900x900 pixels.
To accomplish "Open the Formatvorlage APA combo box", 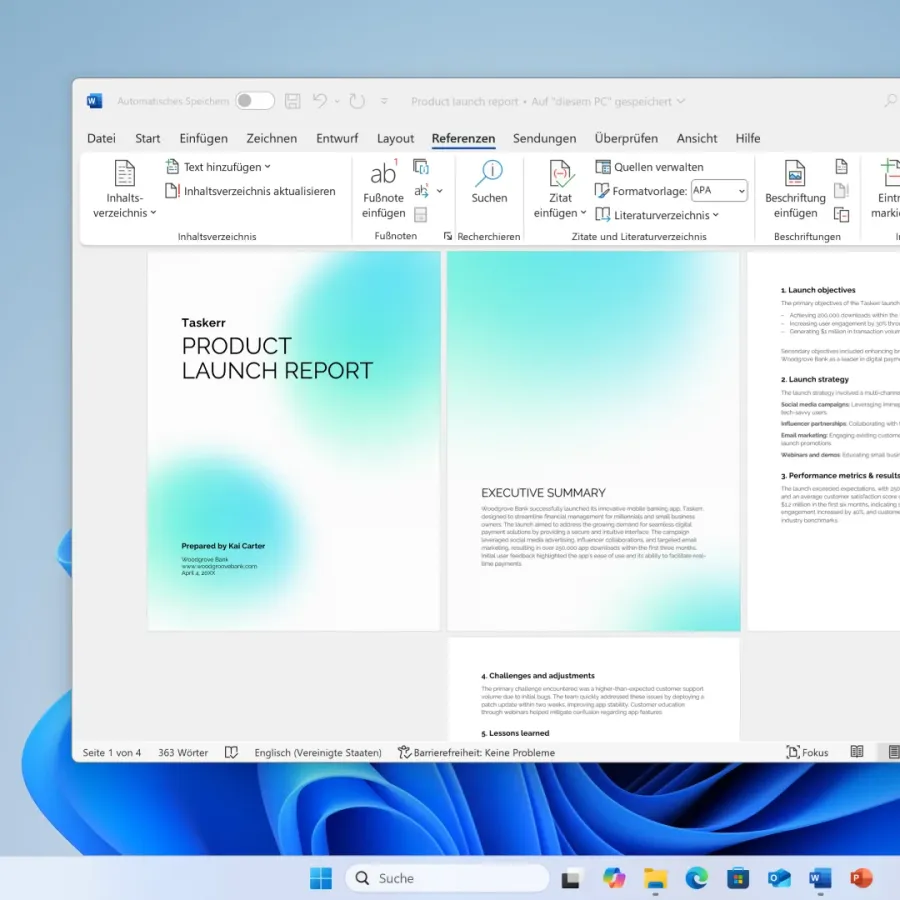I will (x=719, y=191).
